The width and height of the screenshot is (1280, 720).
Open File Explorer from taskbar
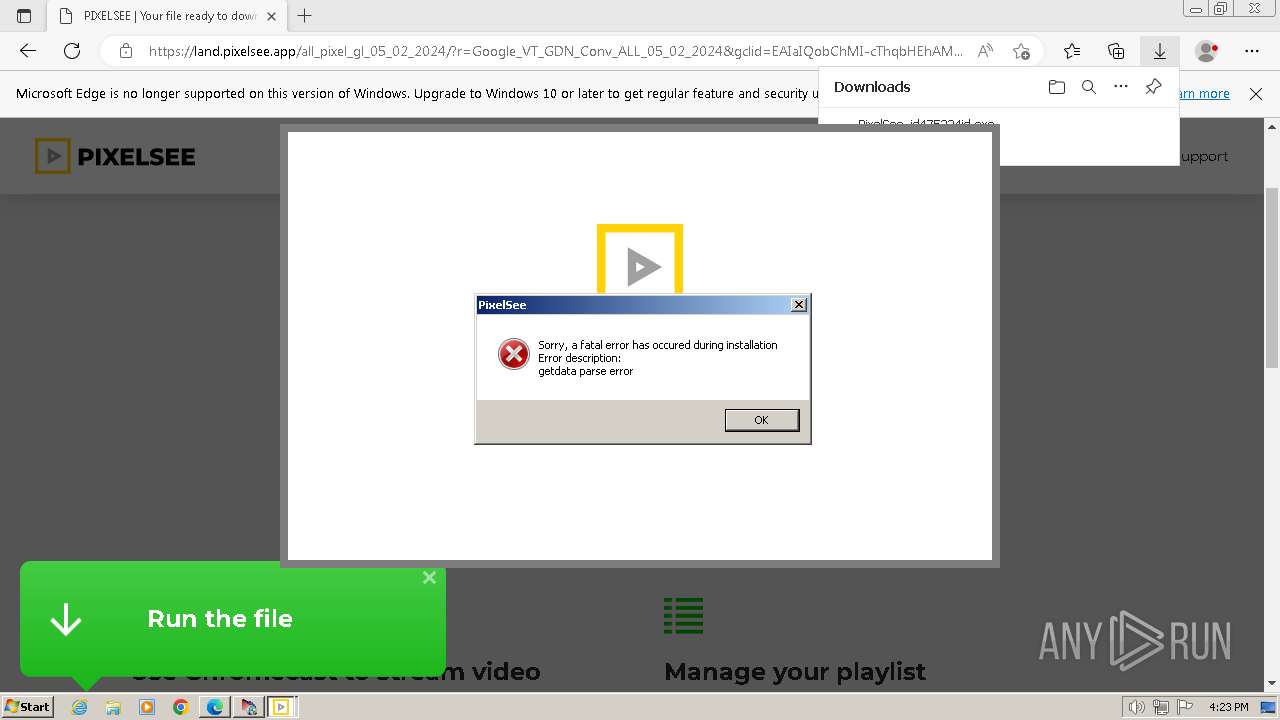113,707
